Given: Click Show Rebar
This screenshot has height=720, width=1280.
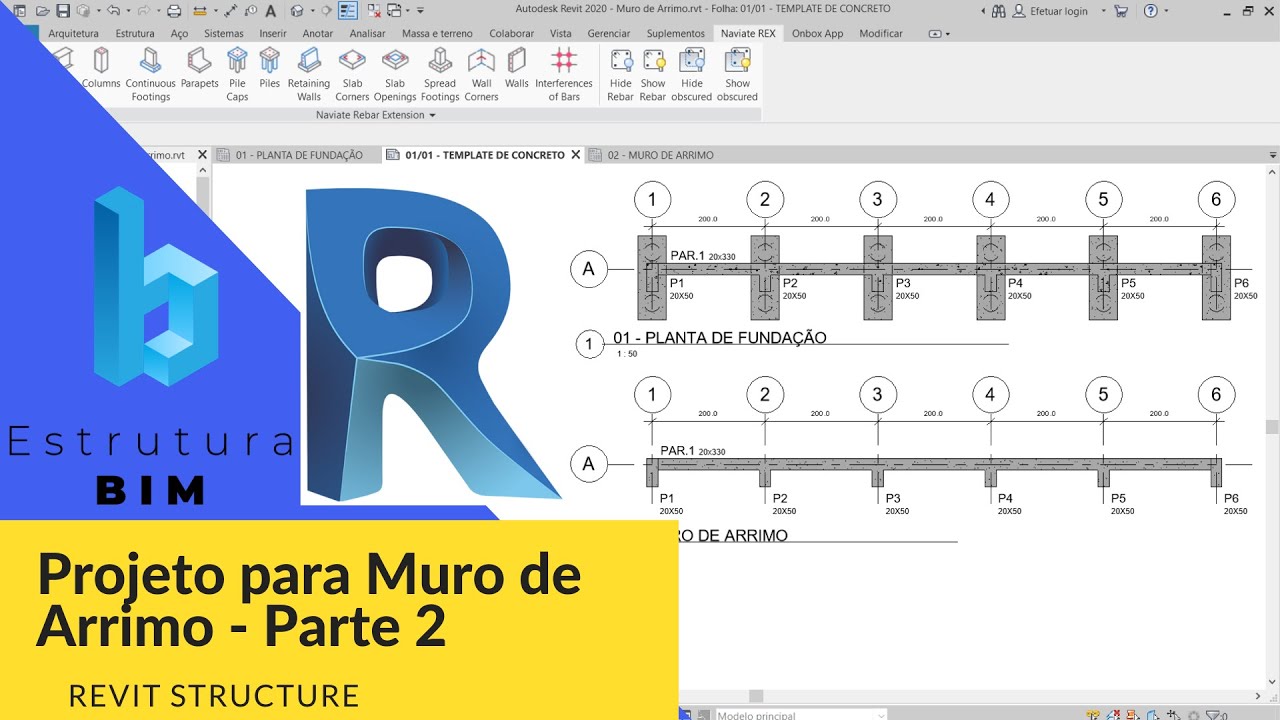Looking at the screenshot, I should pyautogui.click(x=653, y=75).
